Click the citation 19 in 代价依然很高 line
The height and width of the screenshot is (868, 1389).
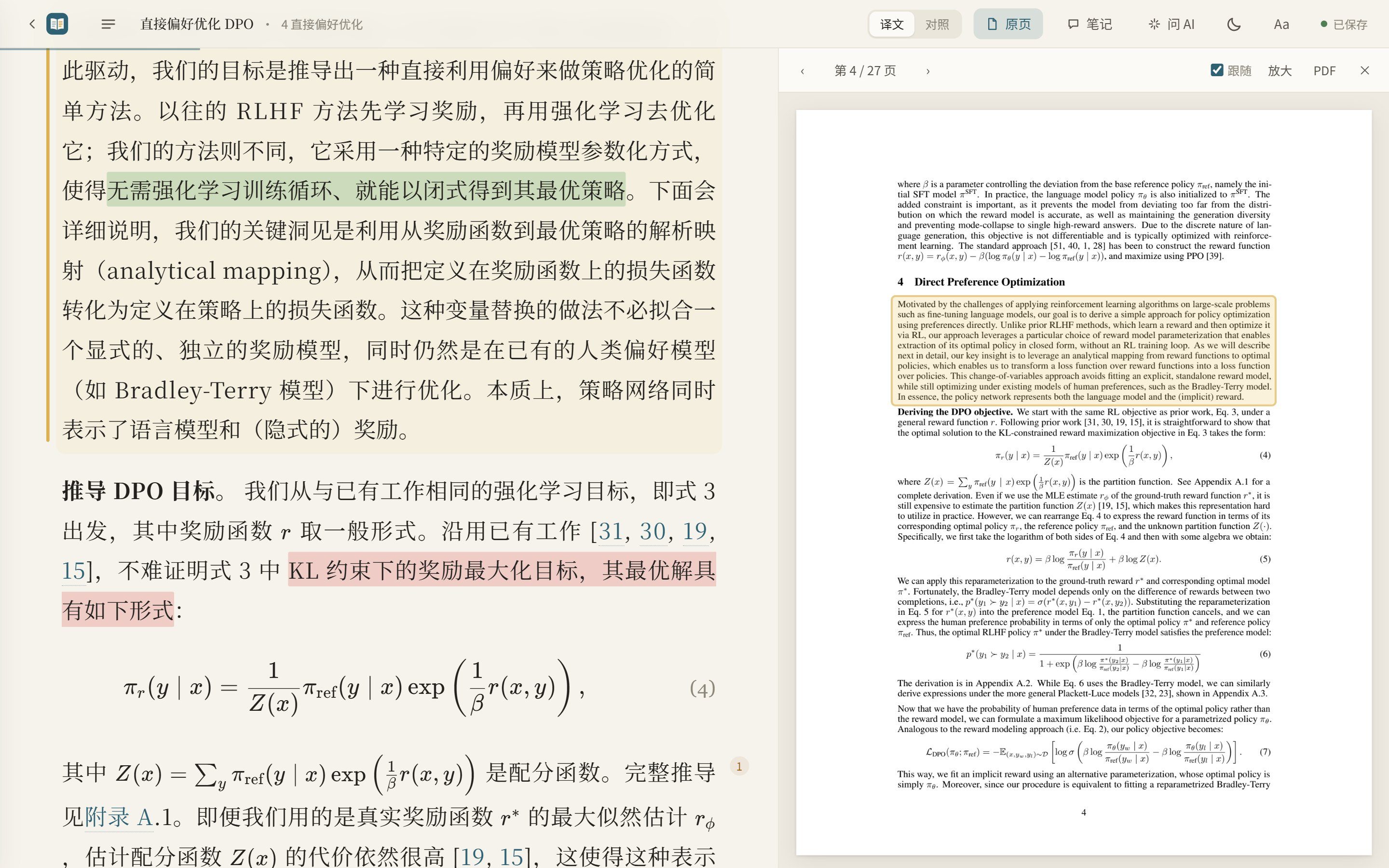click(x=472, y=856)
